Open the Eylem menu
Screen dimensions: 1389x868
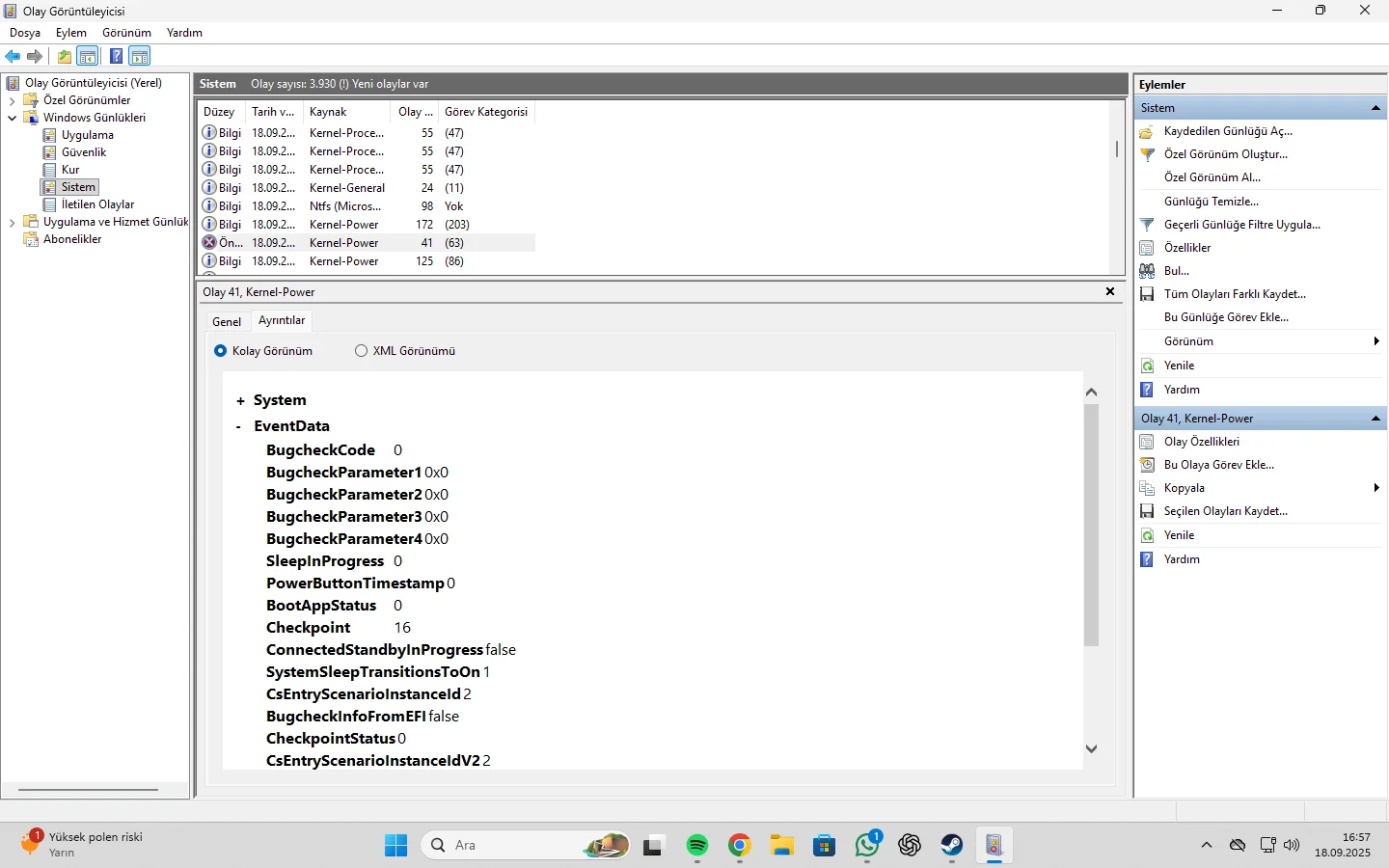pos(71,33)
